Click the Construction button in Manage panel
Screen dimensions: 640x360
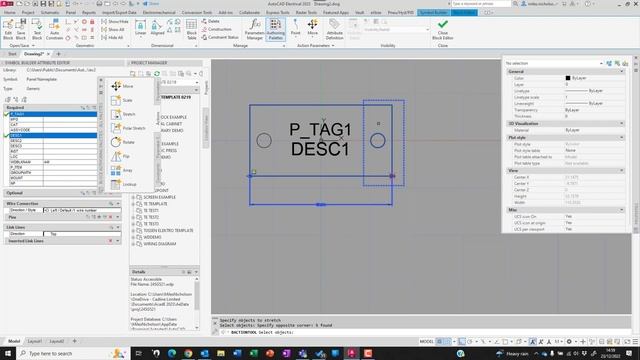(x=216, y=29)
